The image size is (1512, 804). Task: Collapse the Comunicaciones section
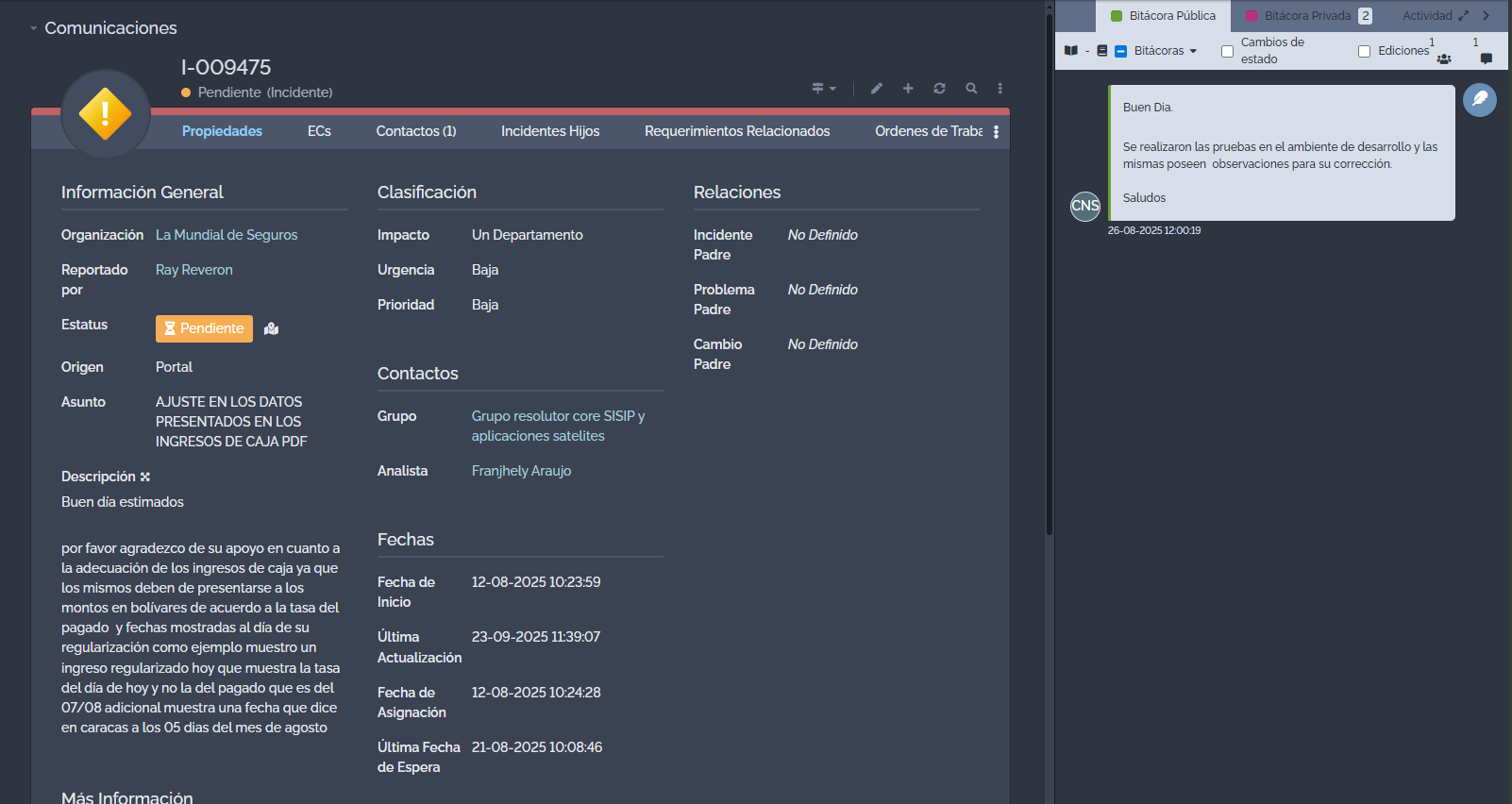pos(34,28)
